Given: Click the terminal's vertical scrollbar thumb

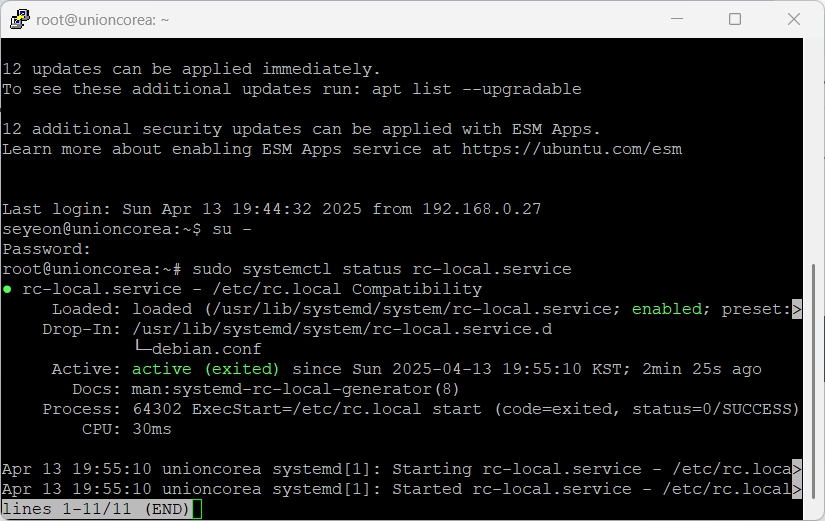Looking at the screenshot, I should coord(814,382).
